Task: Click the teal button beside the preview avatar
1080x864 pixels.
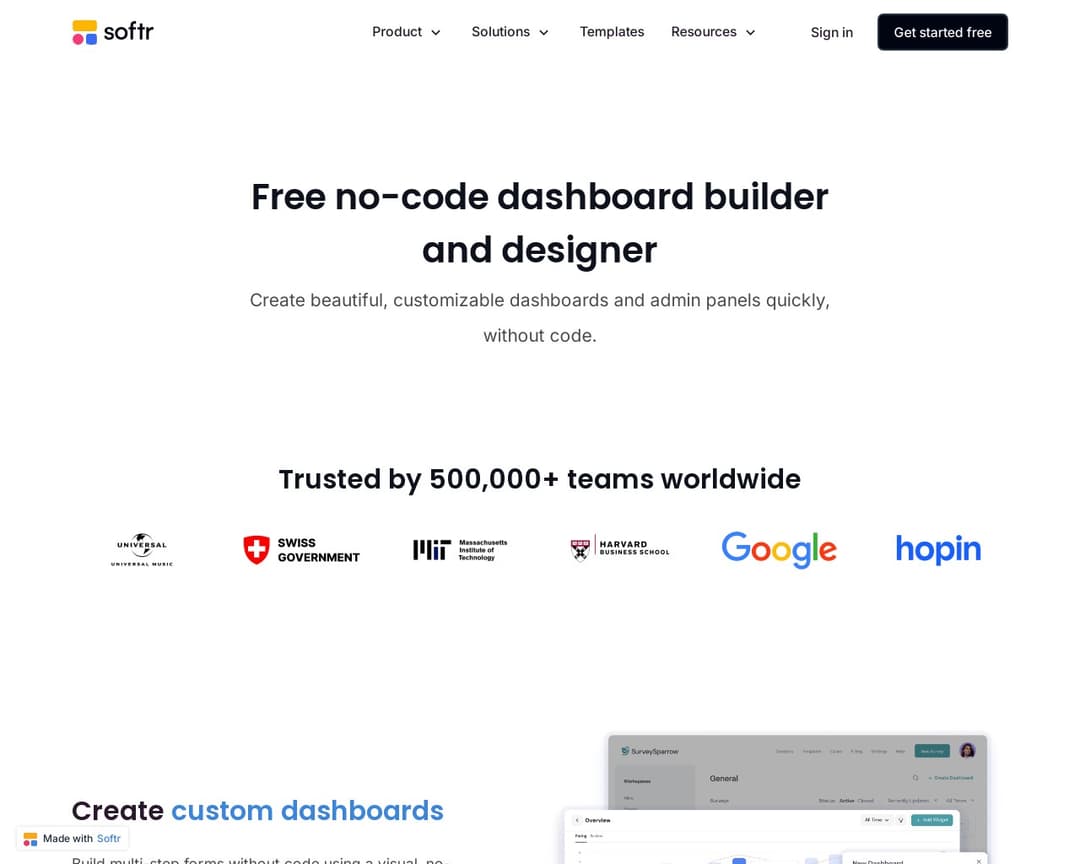Action: click(x=932, y=751)
